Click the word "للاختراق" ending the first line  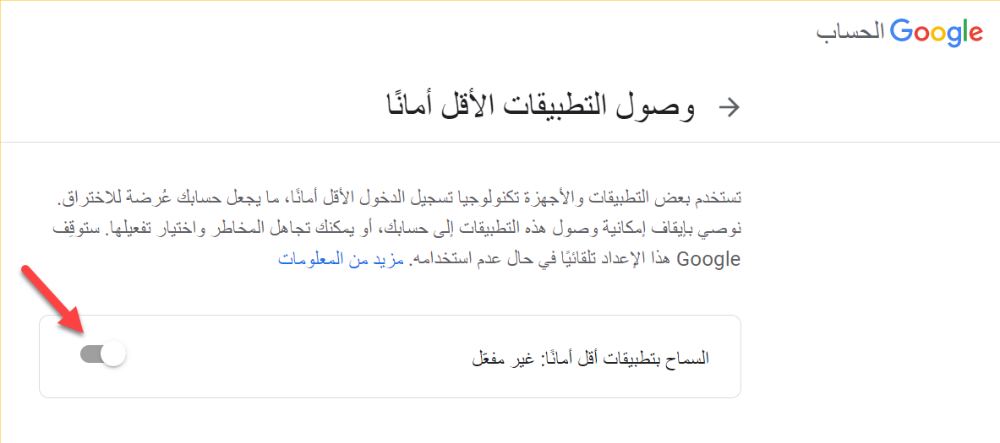tap(80, 200)
